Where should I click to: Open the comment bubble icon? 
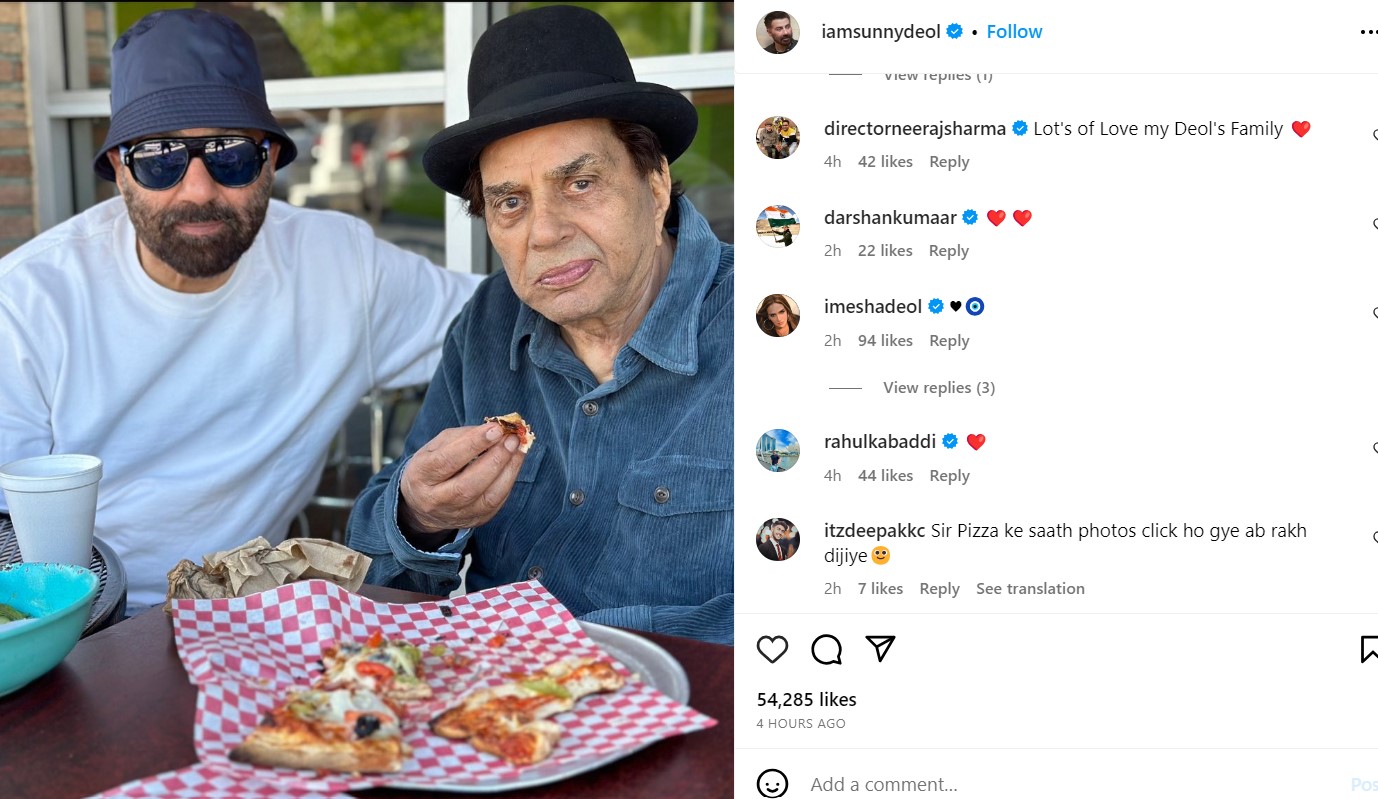pos(826,650)
